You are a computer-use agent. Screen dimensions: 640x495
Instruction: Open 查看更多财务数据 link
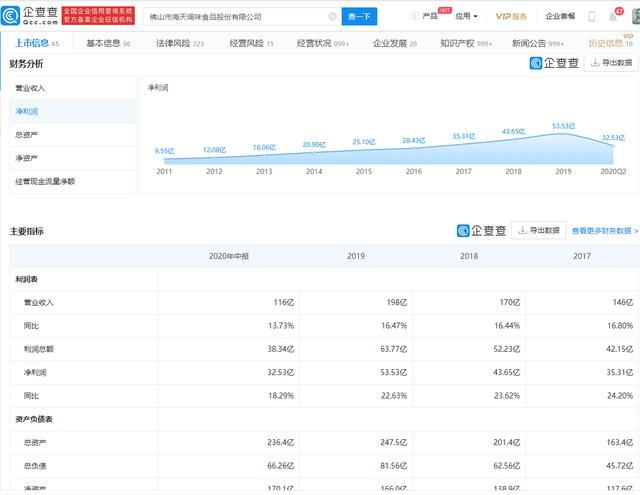pyautogui.click(x=603, y=230)
